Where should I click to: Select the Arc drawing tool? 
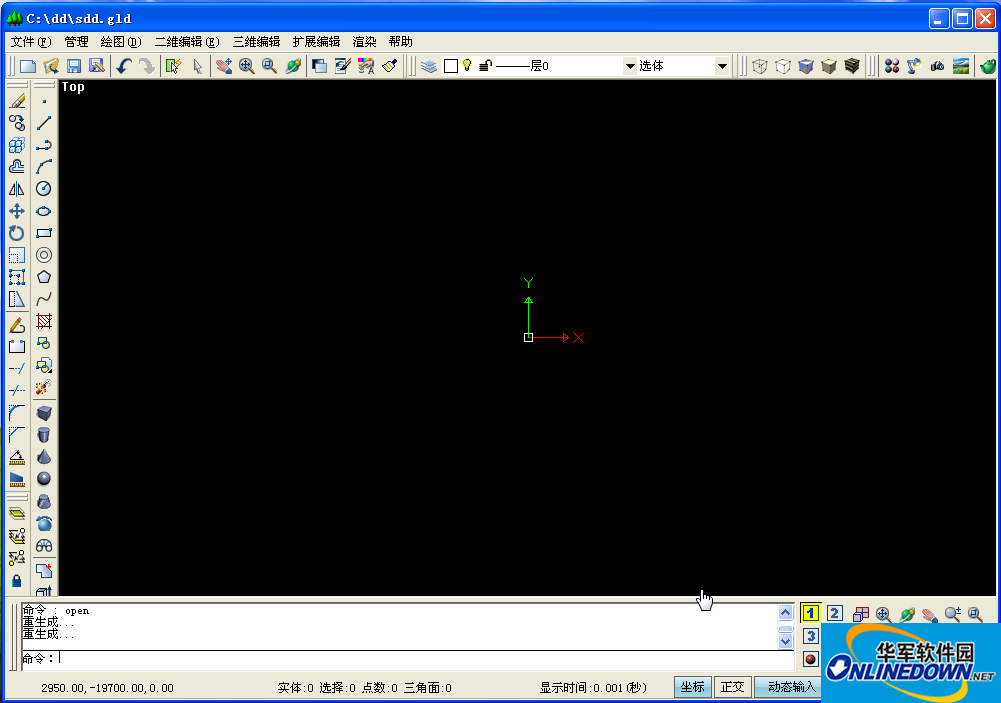44,167
